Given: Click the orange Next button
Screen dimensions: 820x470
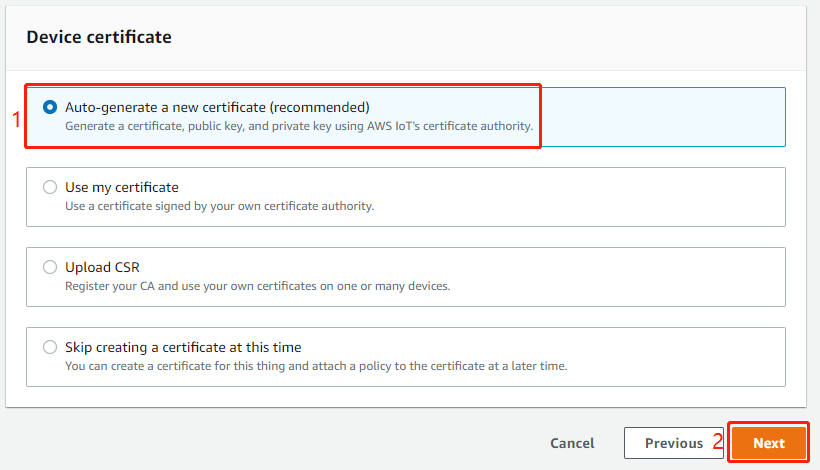Looking at the screenshot, I should tap(768, 443).
